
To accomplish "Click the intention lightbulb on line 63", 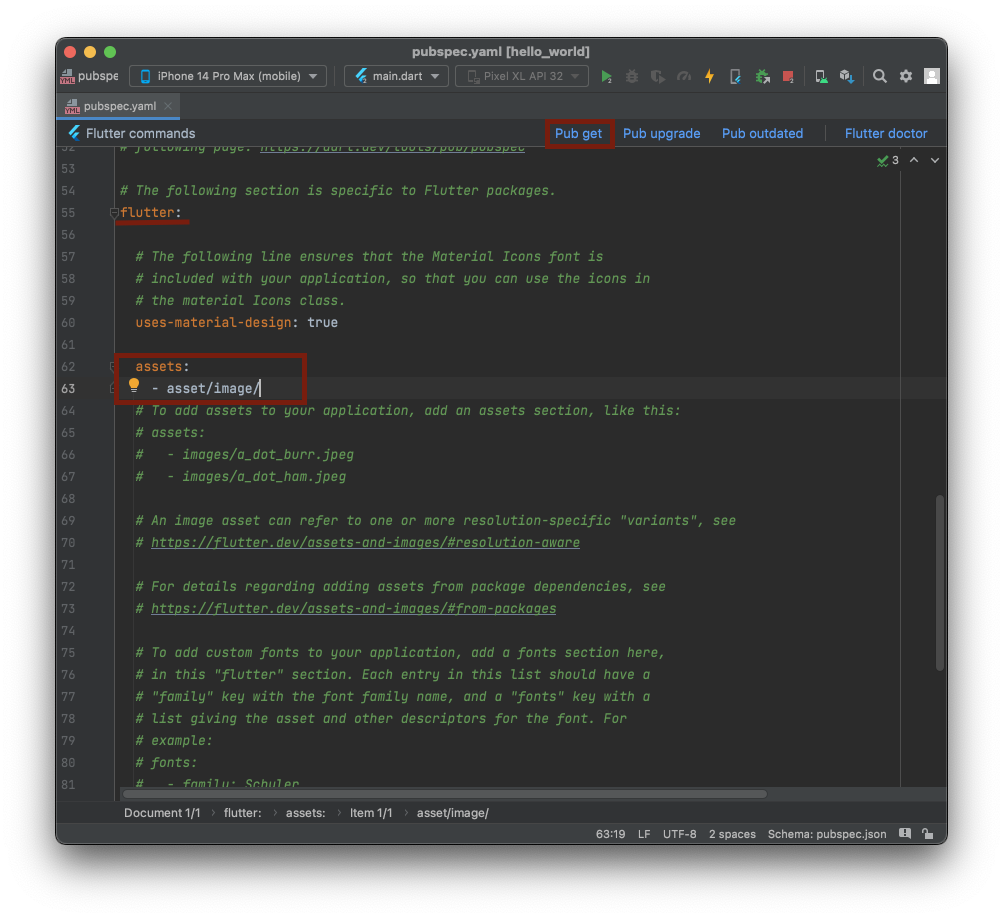I will coord(134,385).
